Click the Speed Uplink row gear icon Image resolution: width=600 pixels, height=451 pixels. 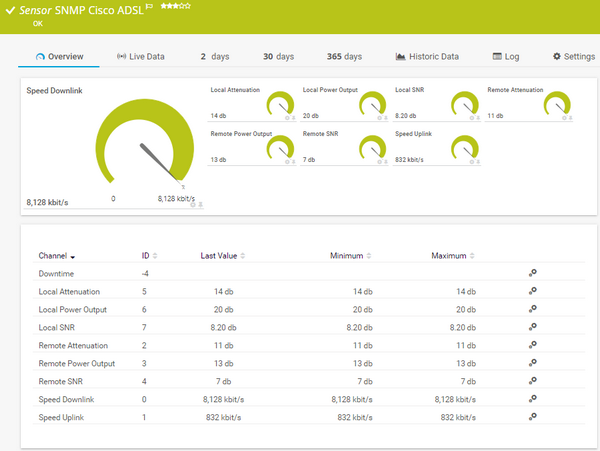point(533,416)
